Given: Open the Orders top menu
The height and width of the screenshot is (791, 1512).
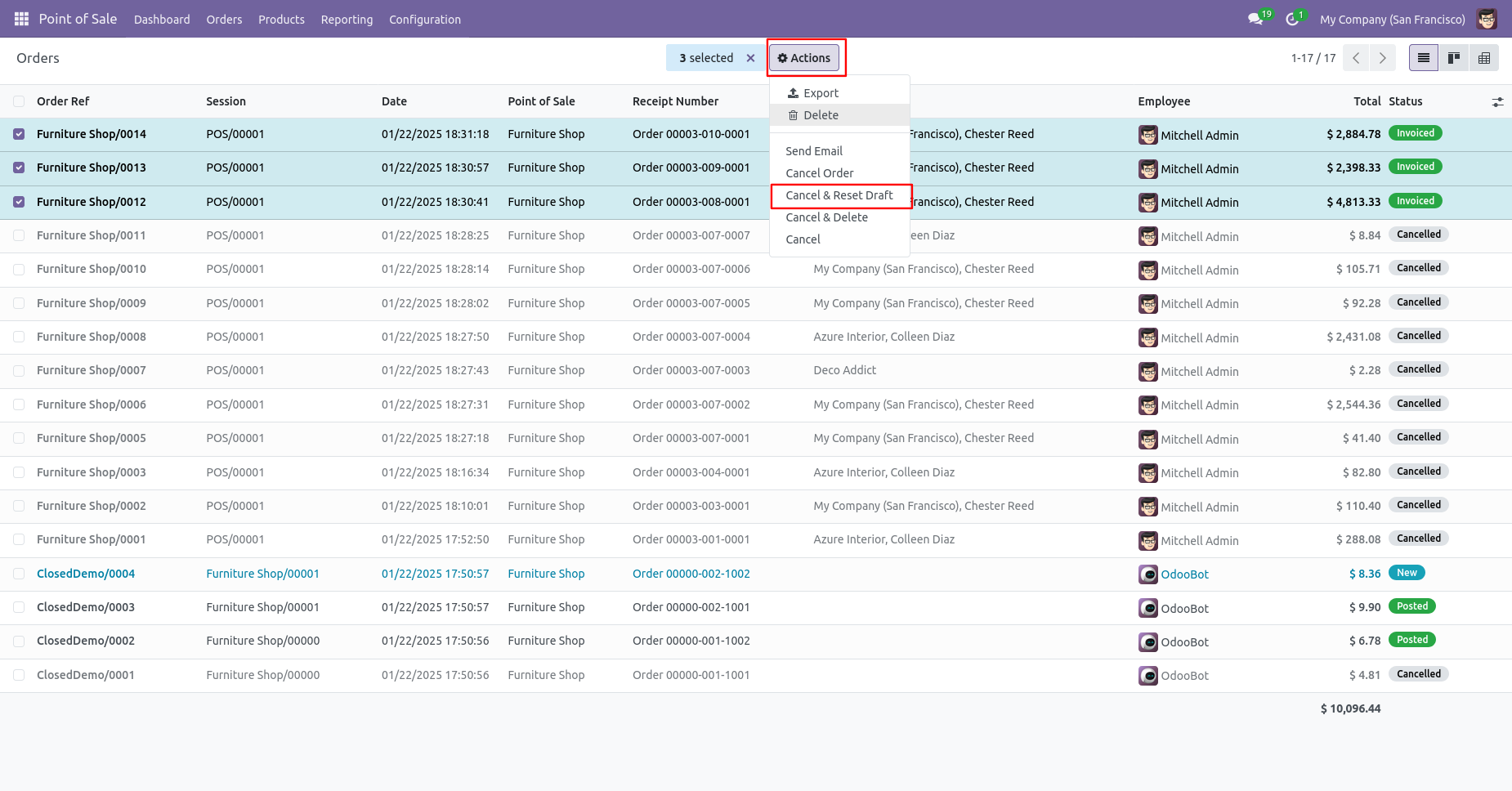Looking at the screenshot, I should pos(224,19).
